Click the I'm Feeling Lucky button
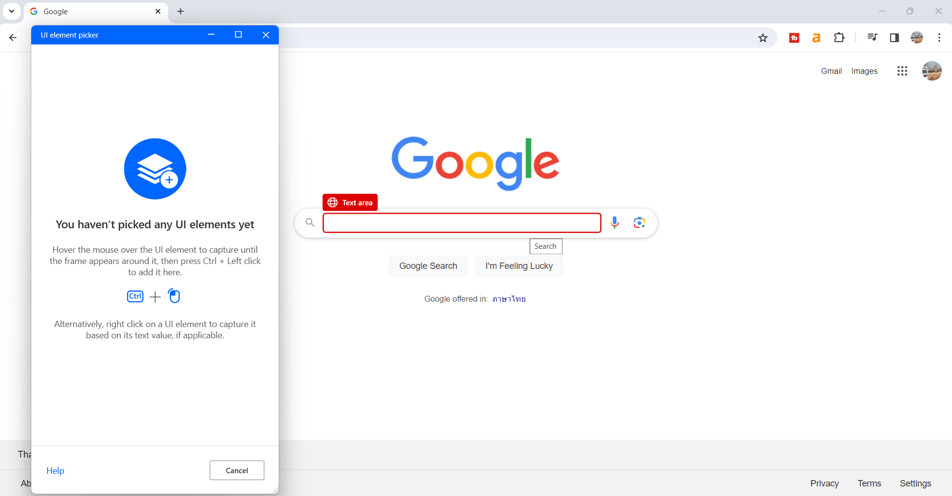Screen dimensions: 952x496 coord(519,266)
